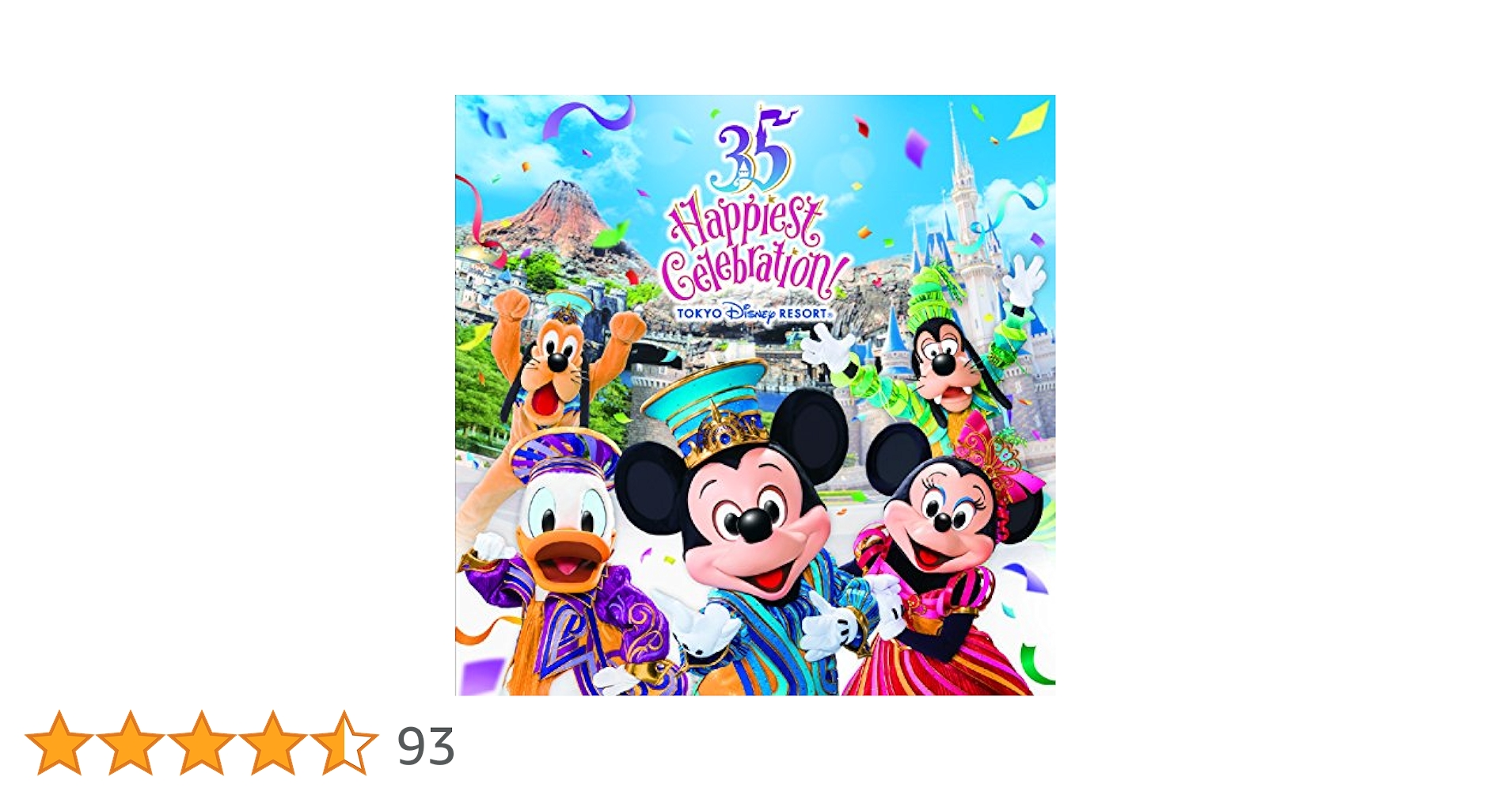This screenshot has width=1512, height=792.
Task: Click the fourth rating star
Action: coord(273,743)
